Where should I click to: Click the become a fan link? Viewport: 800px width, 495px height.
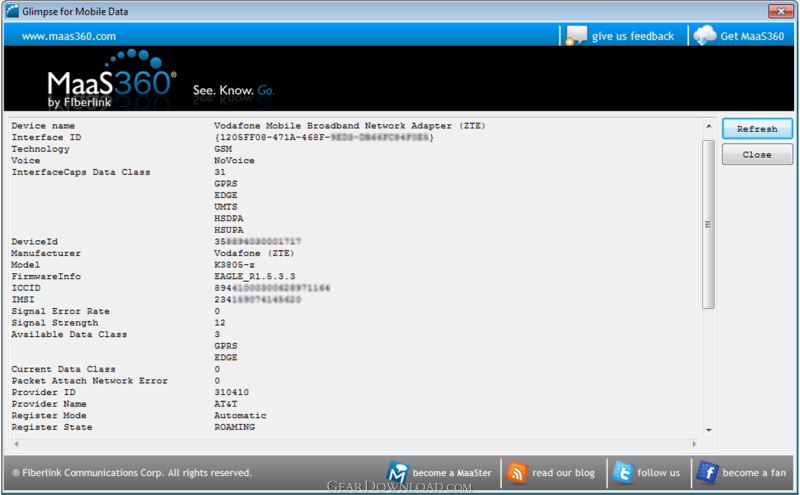[754, 473]
